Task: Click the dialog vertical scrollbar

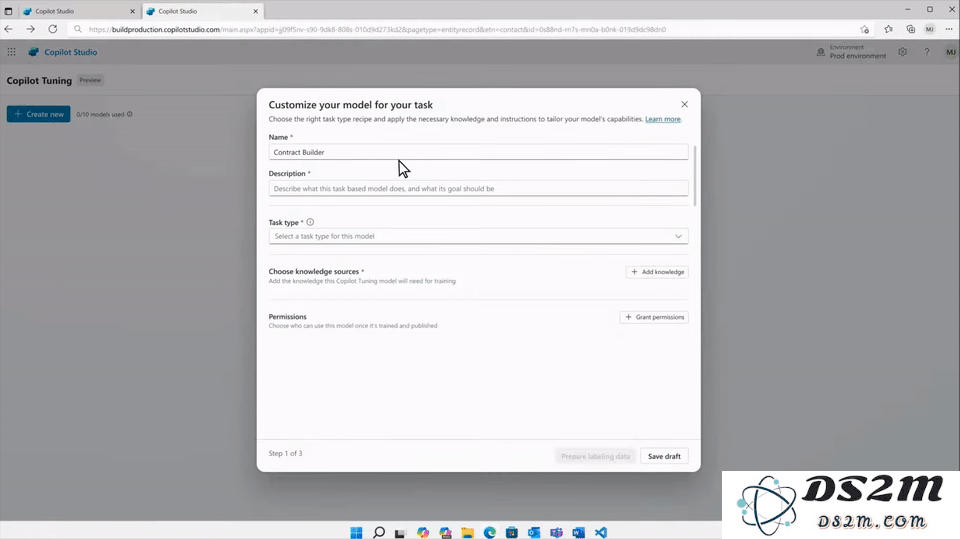Action: point(694,176)
